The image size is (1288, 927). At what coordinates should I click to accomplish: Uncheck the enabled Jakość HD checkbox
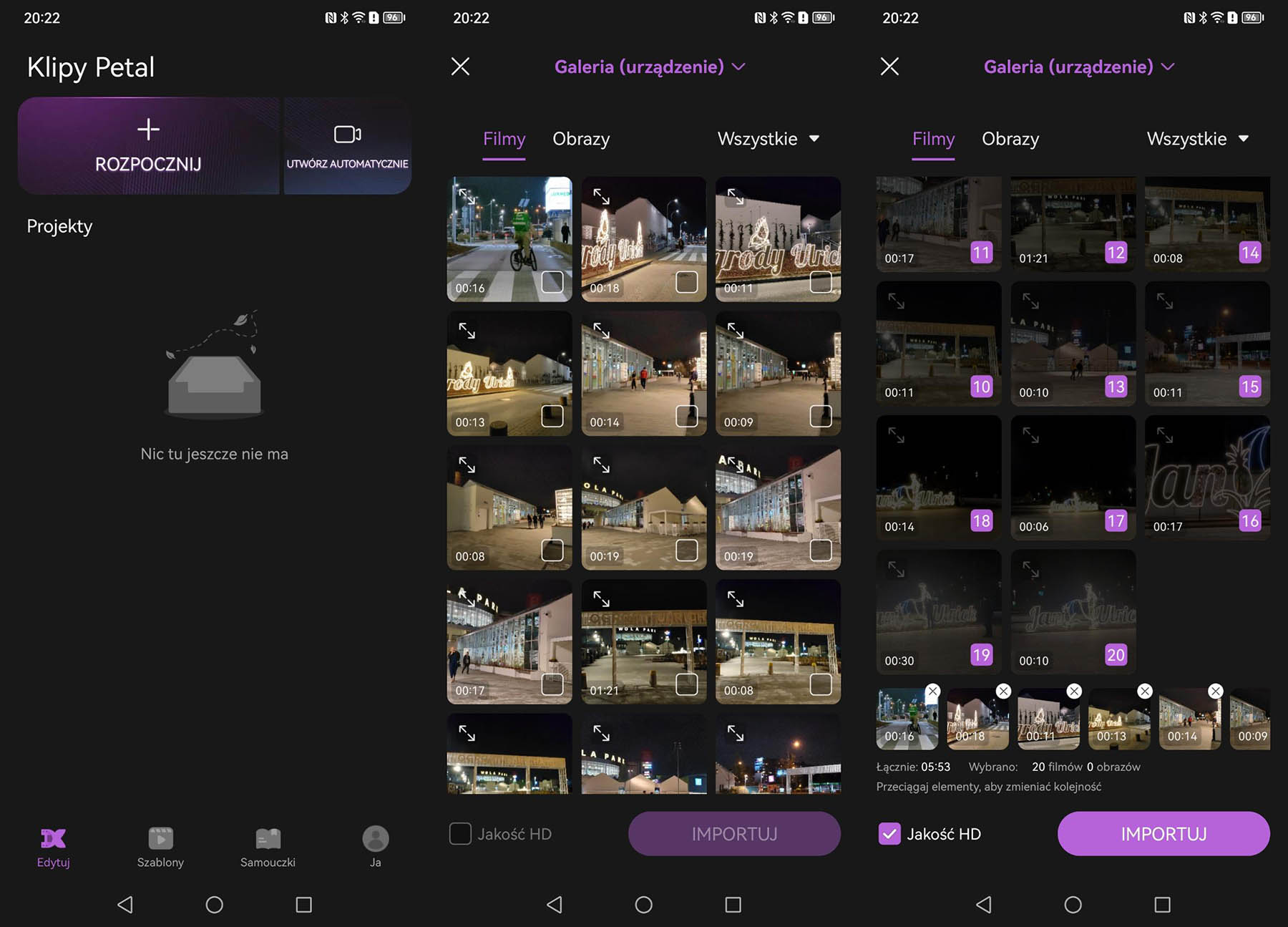pos(889,833)
